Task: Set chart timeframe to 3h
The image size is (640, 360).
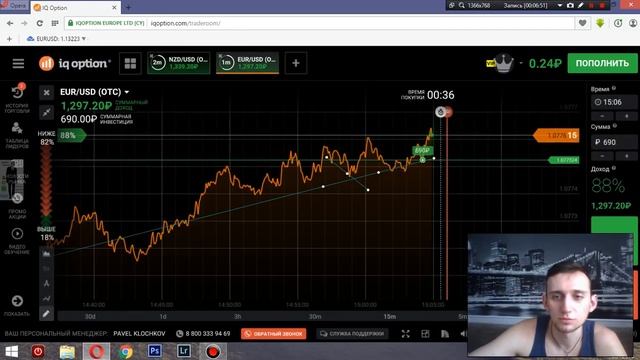Action: click(x=238, y=317)
